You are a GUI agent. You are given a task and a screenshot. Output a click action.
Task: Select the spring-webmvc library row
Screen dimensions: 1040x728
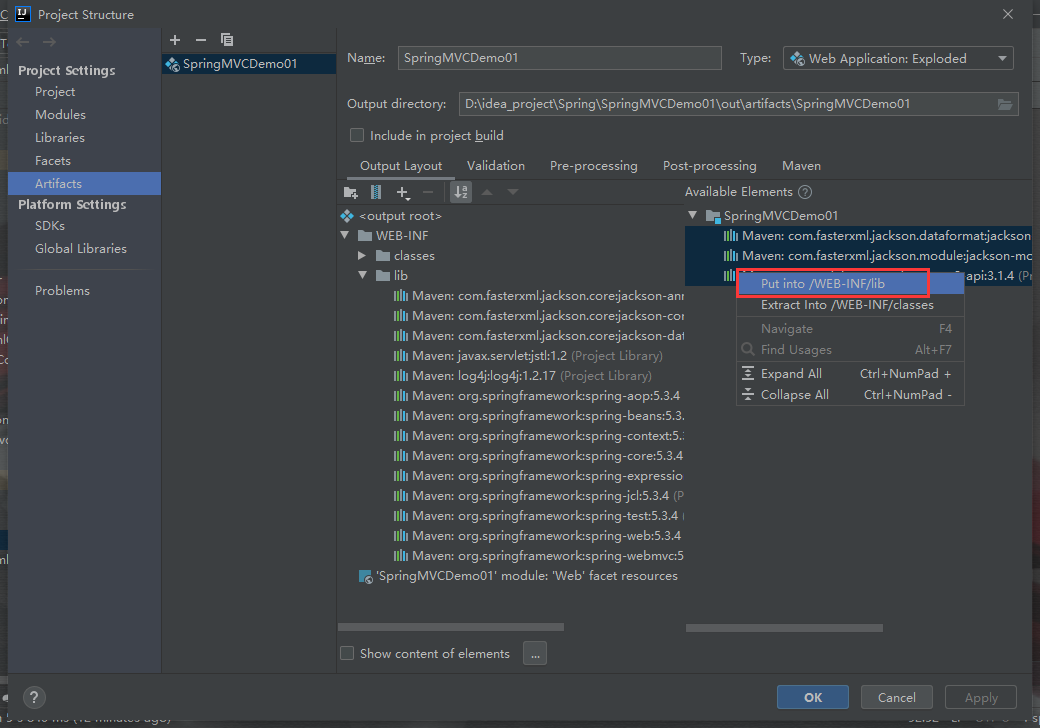539,556
